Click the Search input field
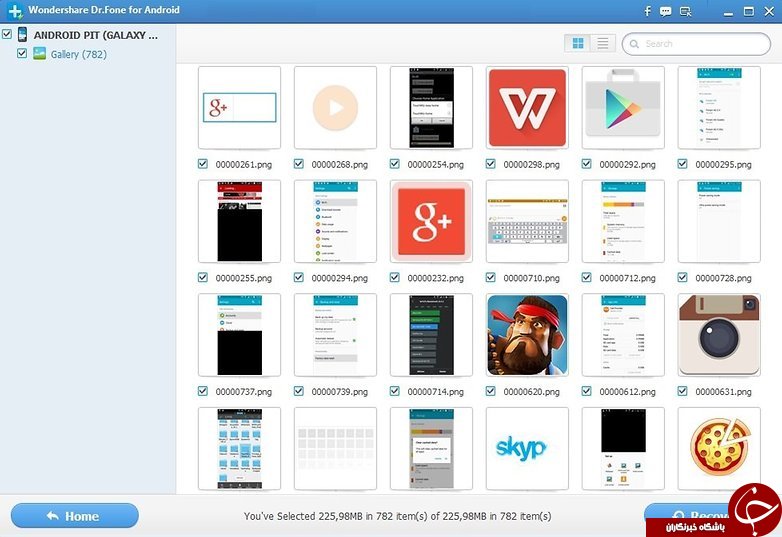 pyautogui.click(x=696, y=44)
